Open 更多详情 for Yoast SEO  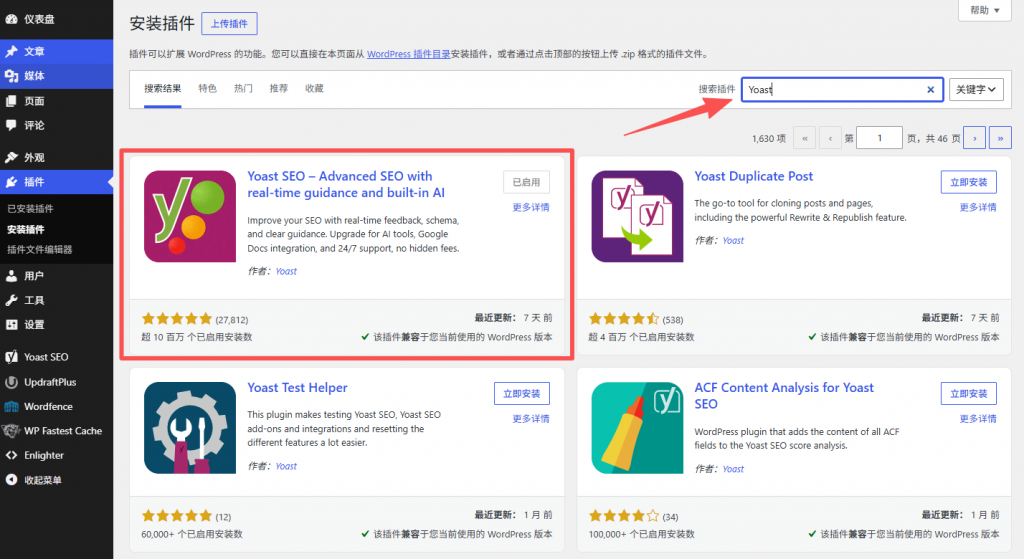tap(531, 207)
